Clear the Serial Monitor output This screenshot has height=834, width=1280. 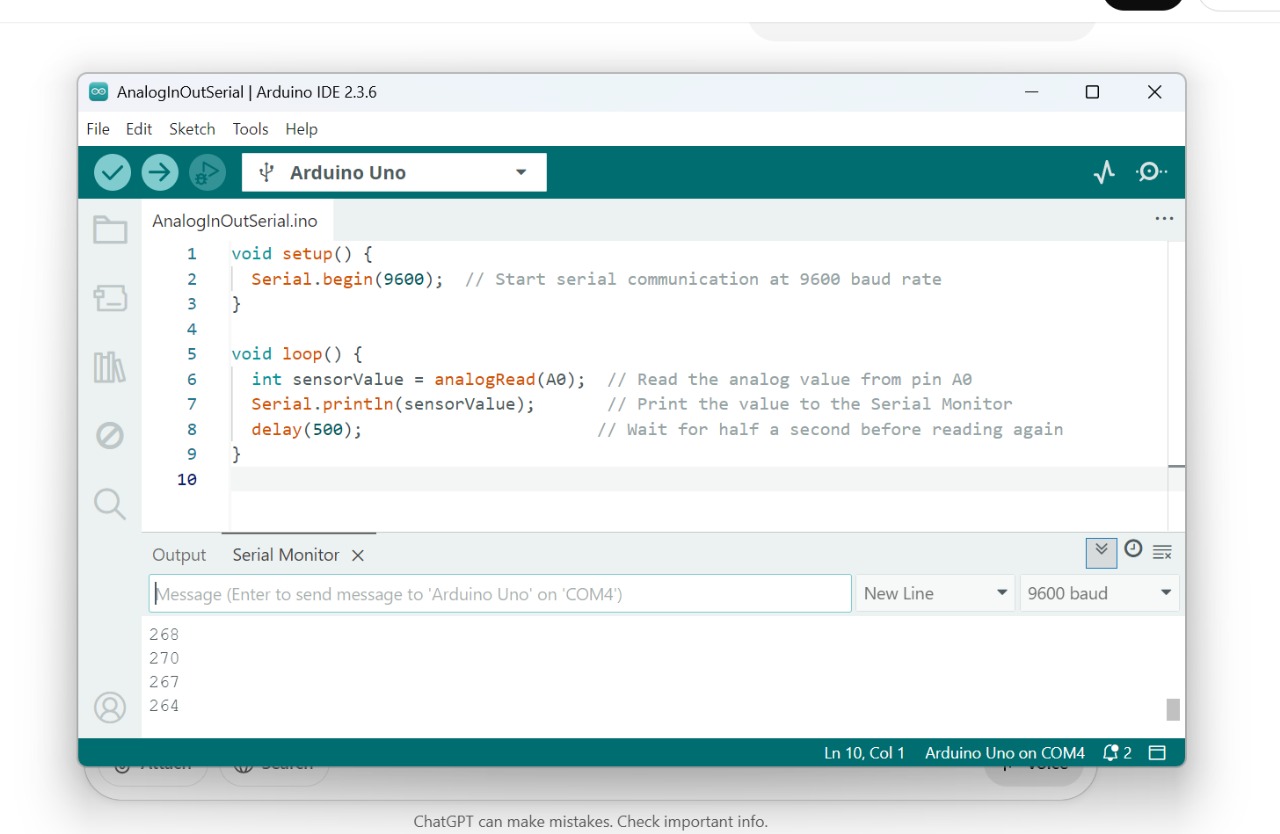coord(1162,552)
